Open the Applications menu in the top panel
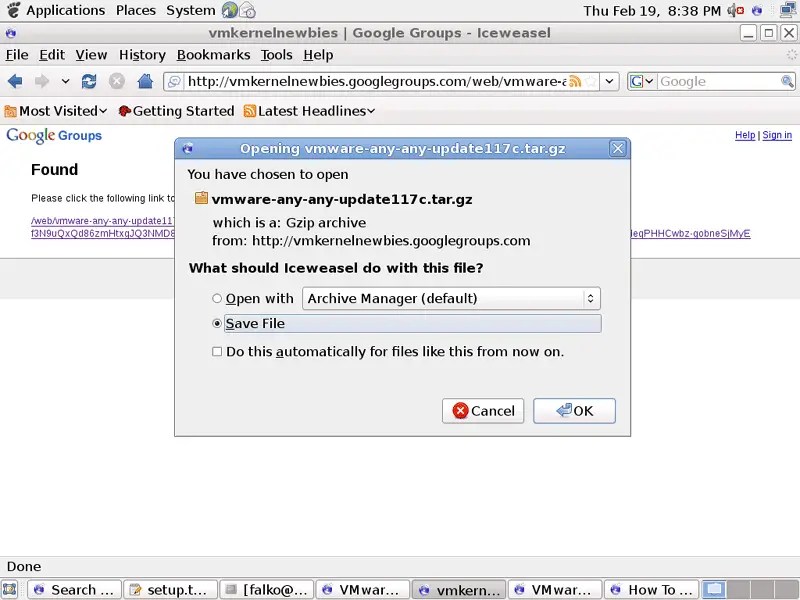The height and width of the screenshot is (600, 800). point(66,10)
